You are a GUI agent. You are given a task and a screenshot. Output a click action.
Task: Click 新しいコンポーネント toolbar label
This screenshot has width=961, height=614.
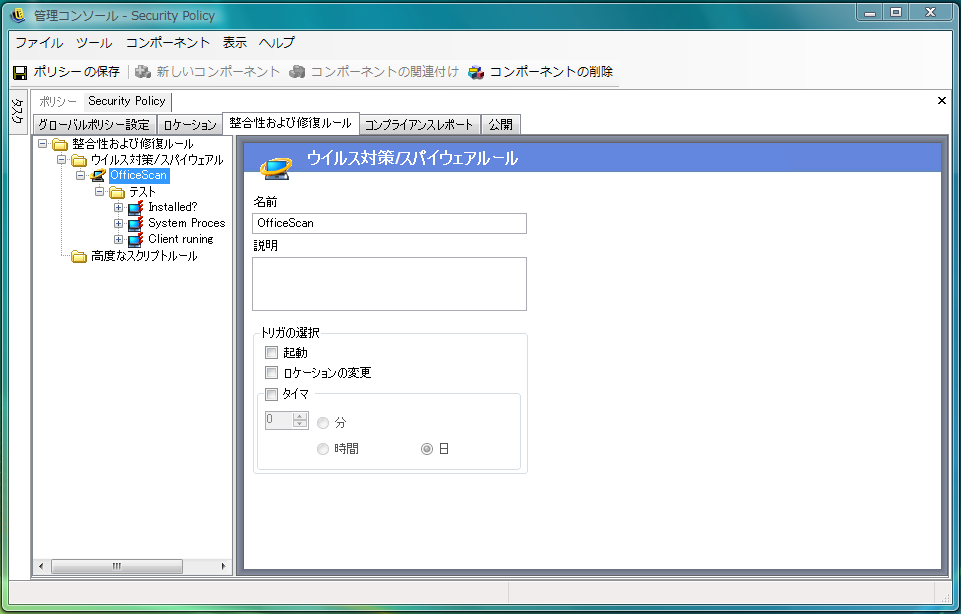coord(218,72)
